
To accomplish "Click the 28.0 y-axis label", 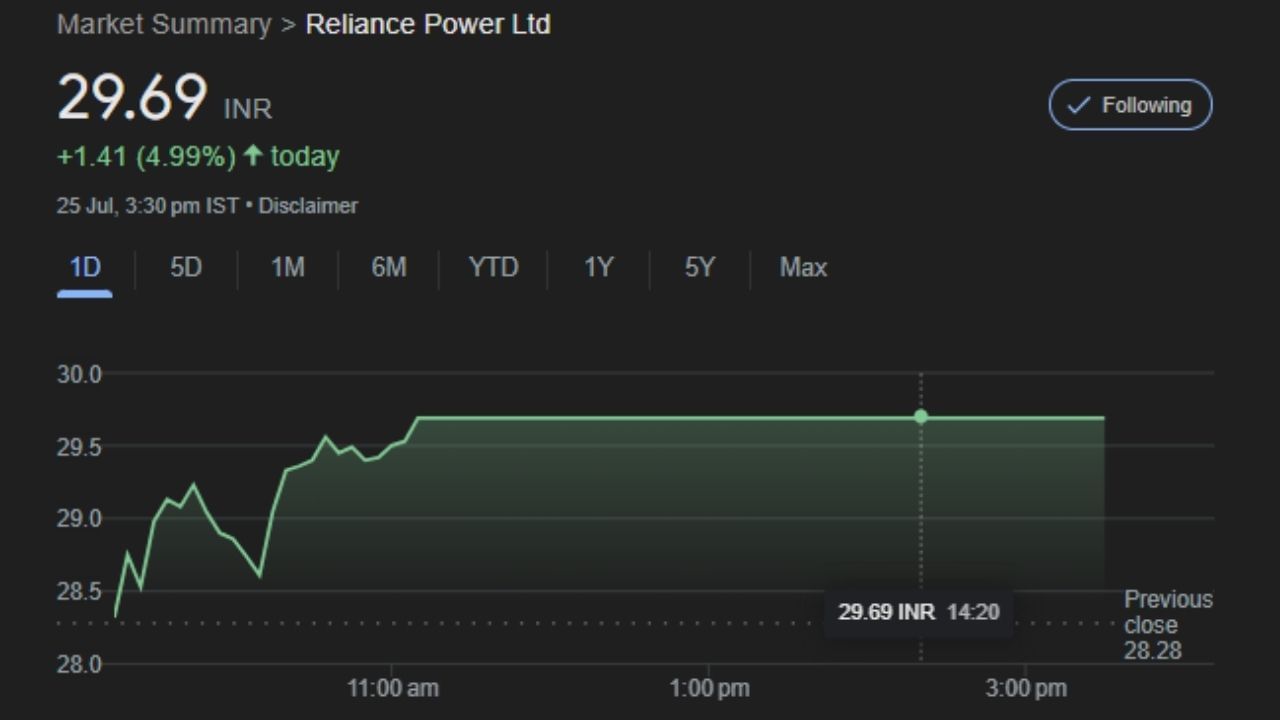I will tap(79, 663).
